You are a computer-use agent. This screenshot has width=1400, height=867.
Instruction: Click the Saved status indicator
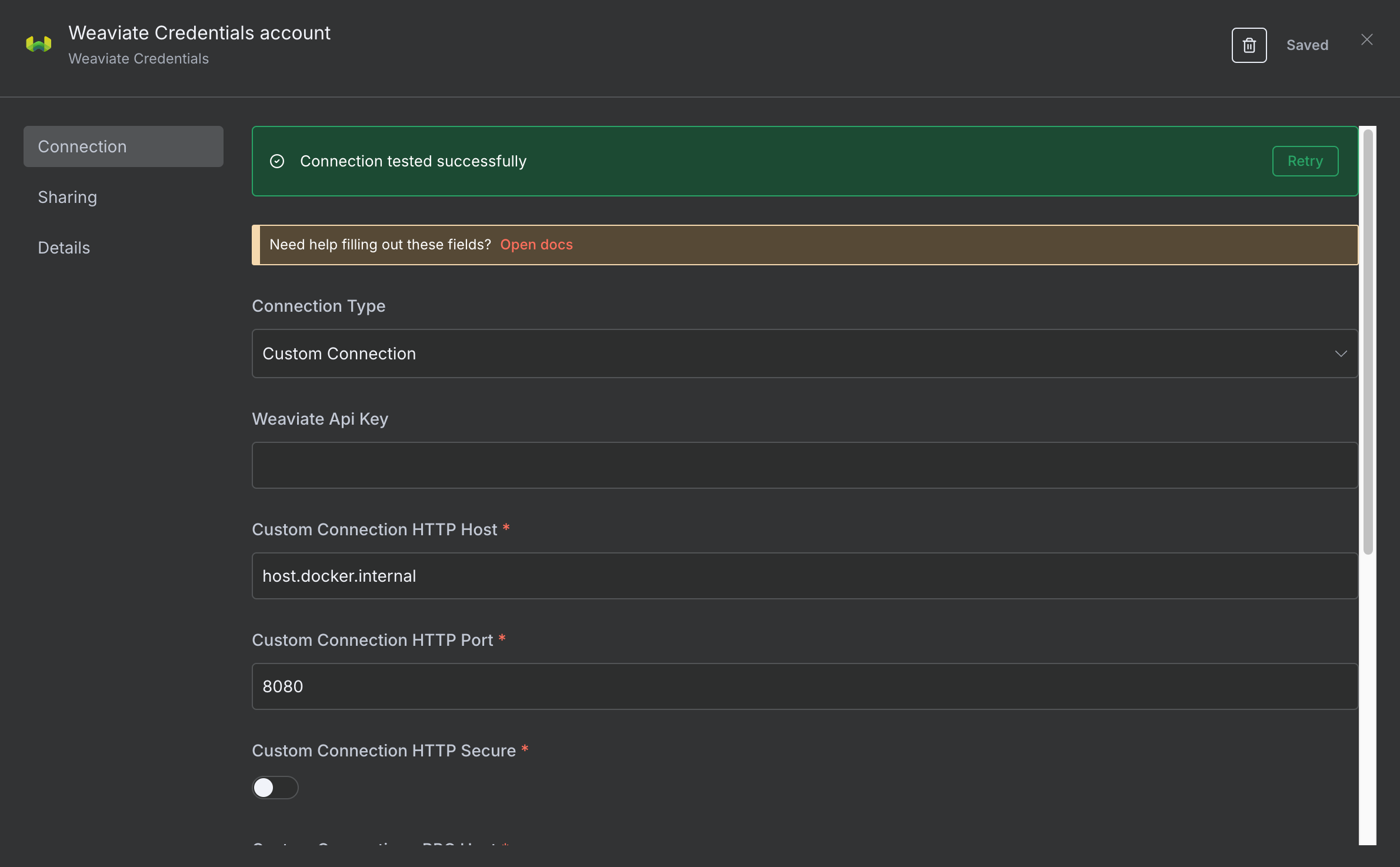click(x=1307, y=45)
